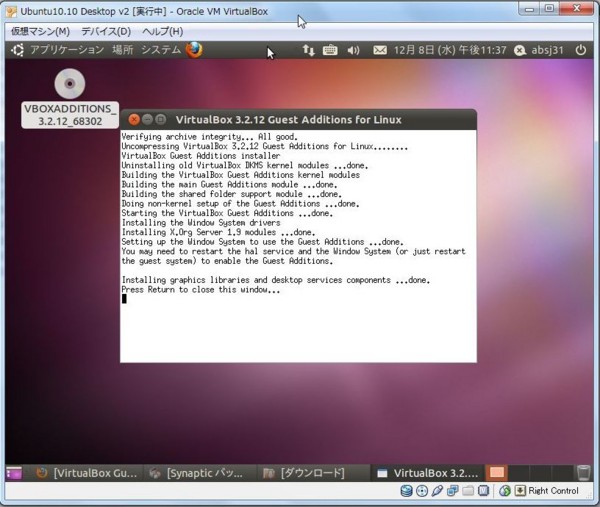
Task: Click the Right Control host key label
Action: [553, 491]
